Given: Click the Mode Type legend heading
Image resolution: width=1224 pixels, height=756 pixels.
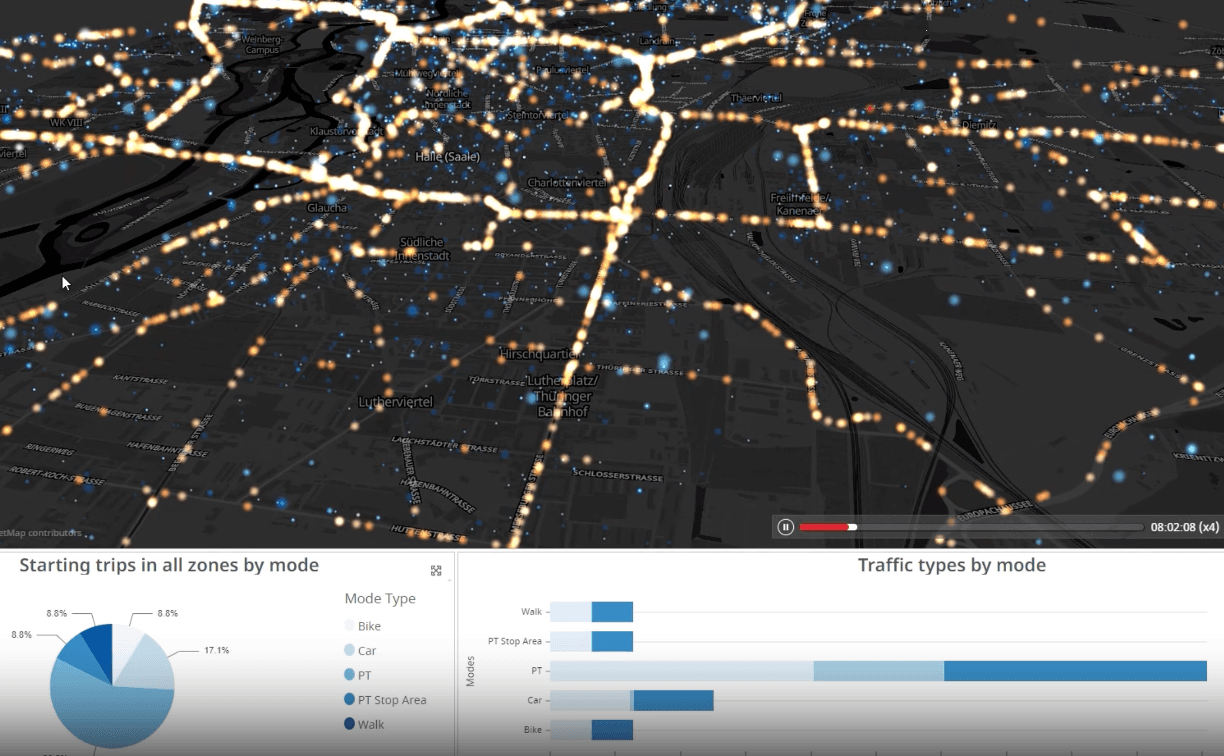Looking at the screenshot, I should [x=380, y=599].
